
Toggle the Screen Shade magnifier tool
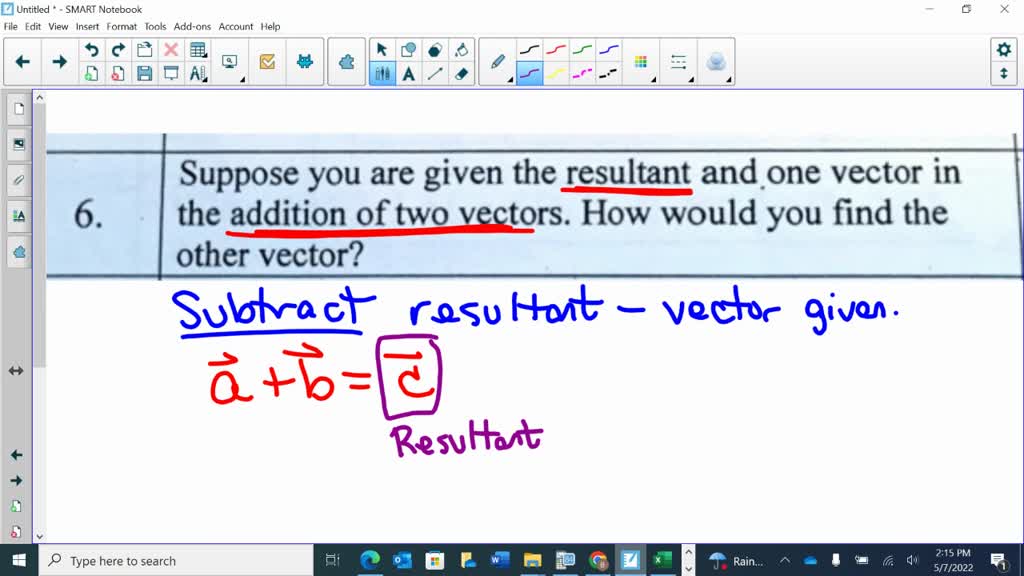229,61
